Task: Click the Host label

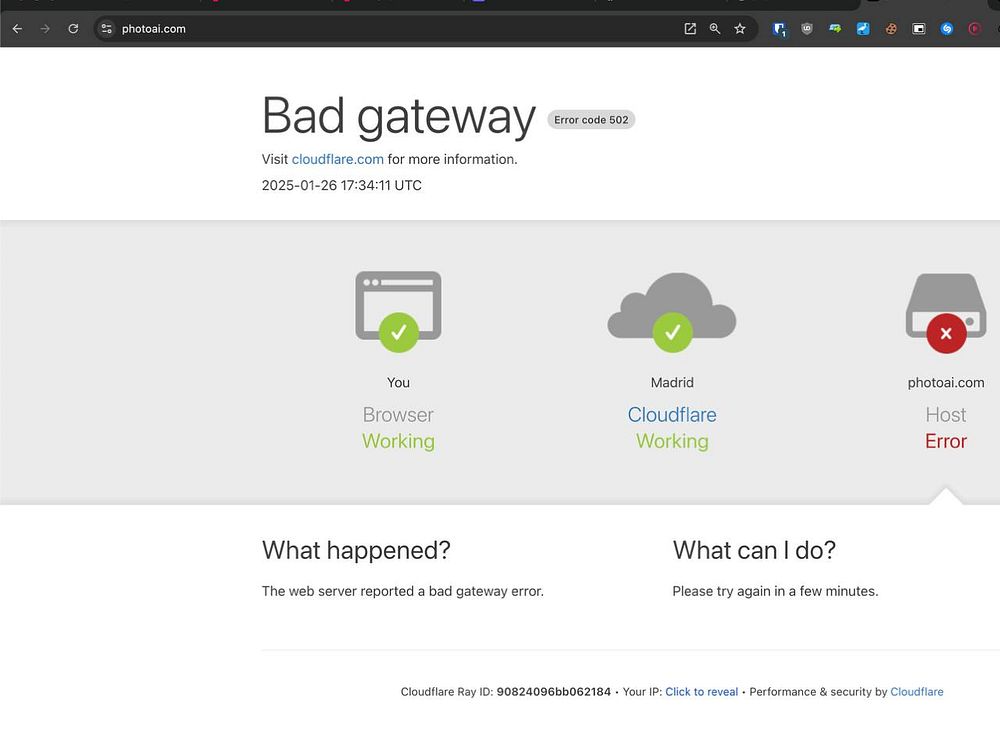Action: pyautogui.click(x=946, y=415)
